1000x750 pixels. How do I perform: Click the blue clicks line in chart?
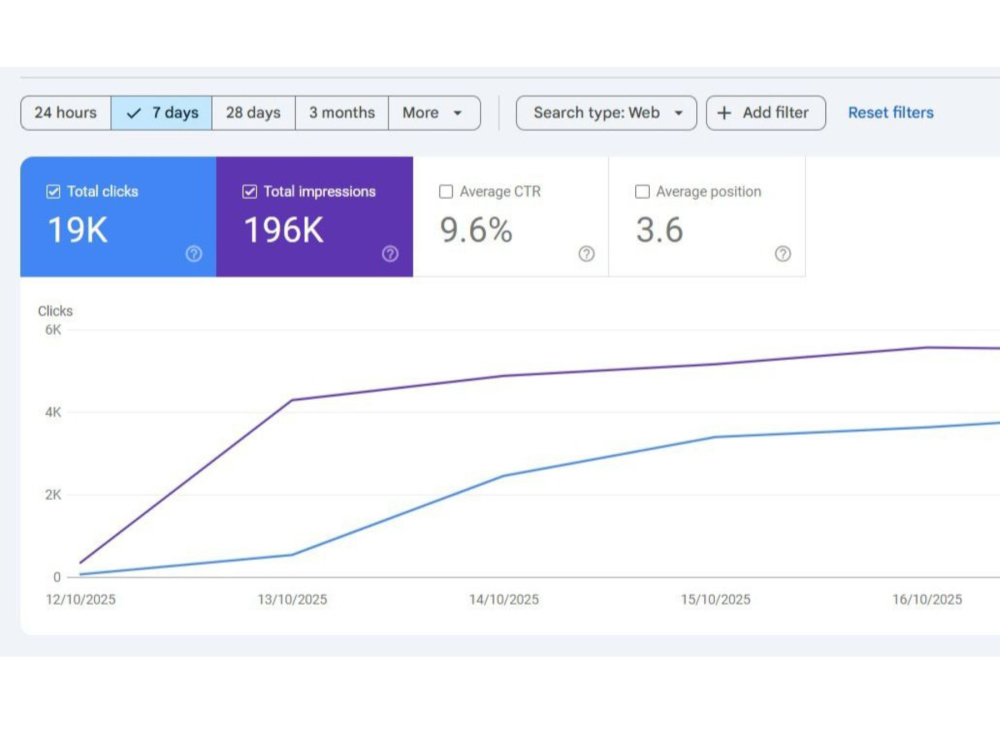click(504, 476)
